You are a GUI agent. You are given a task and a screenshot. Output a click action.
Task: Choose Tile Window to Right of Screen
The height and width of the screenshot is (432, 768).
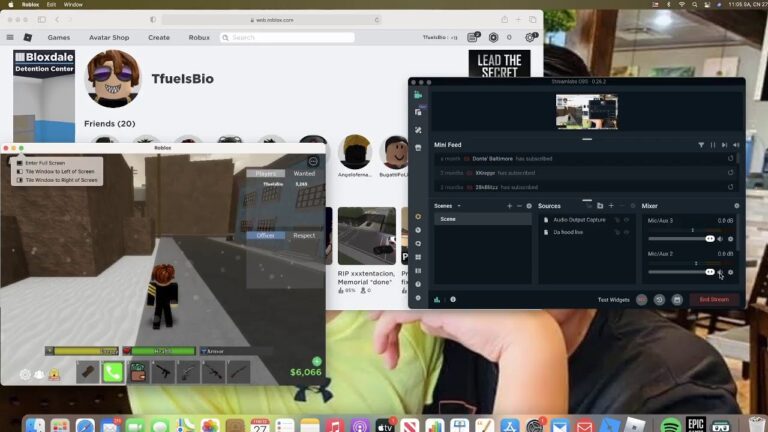[61, 180]
